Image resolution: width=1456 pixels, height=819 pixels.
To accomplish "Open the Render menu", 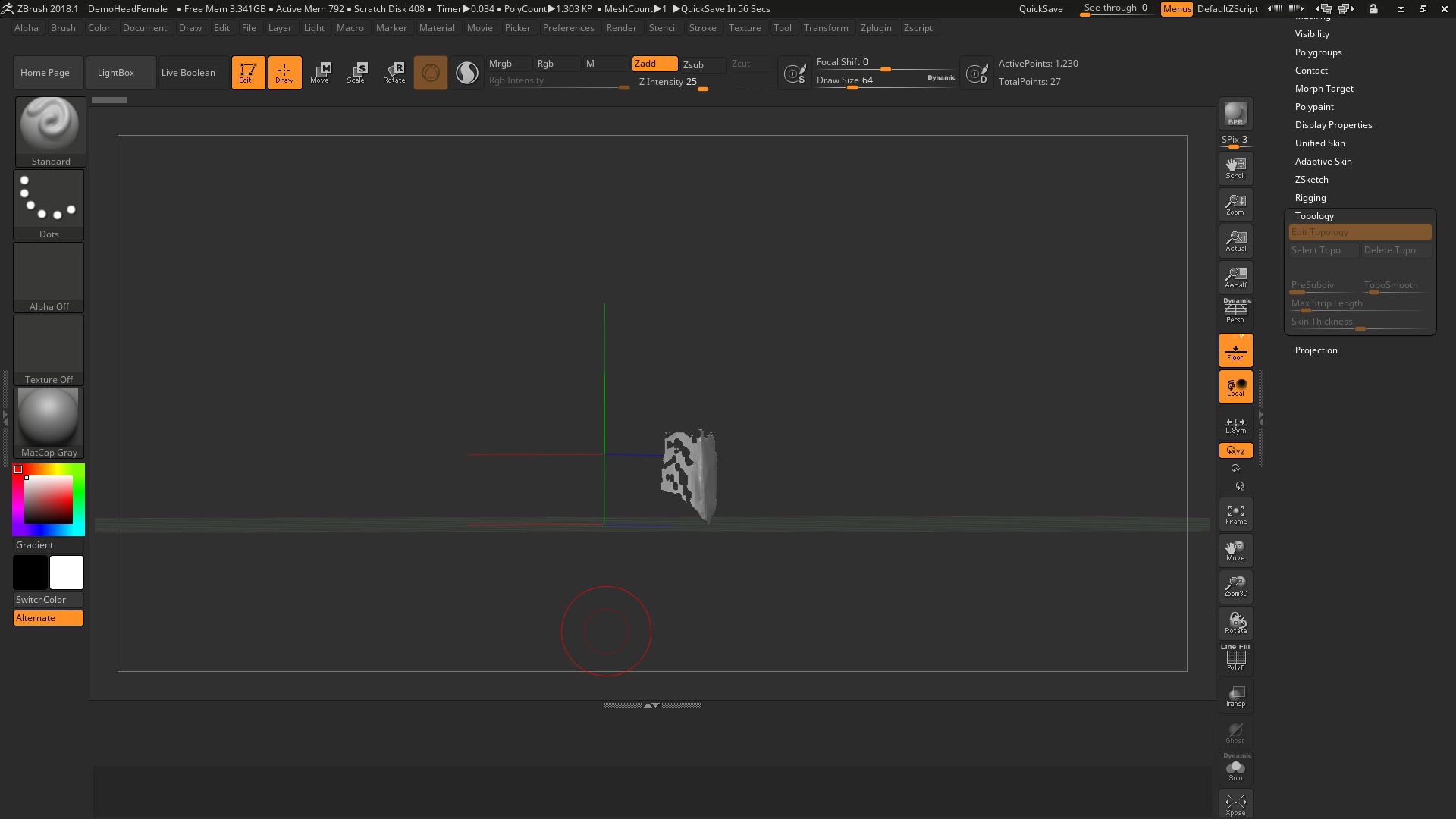I will click(621, 28).
